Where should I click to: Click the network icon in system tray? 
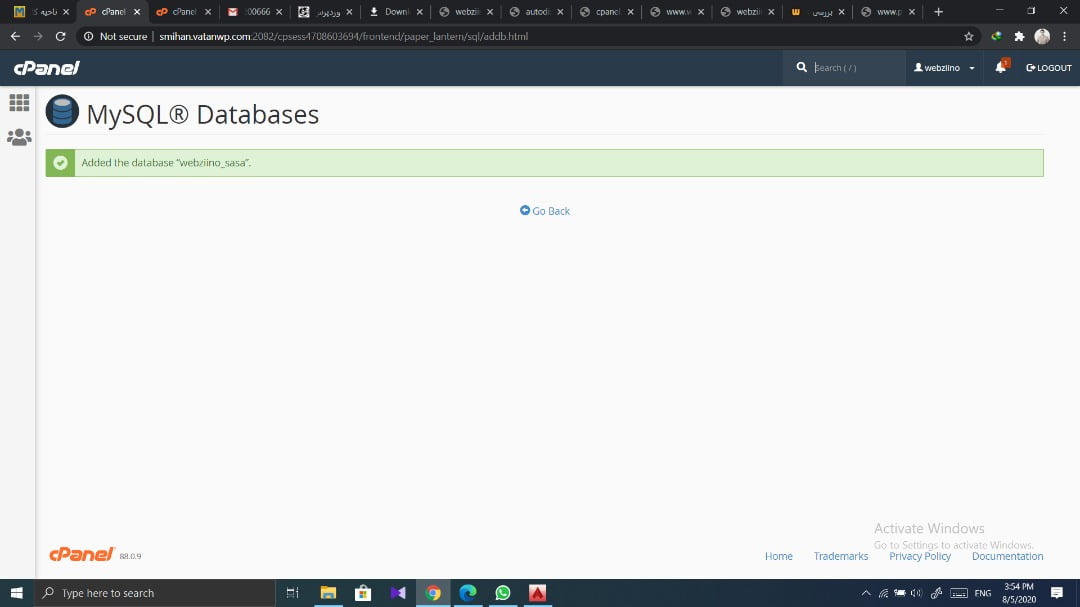pyautogui.click(x=883, y=593)
